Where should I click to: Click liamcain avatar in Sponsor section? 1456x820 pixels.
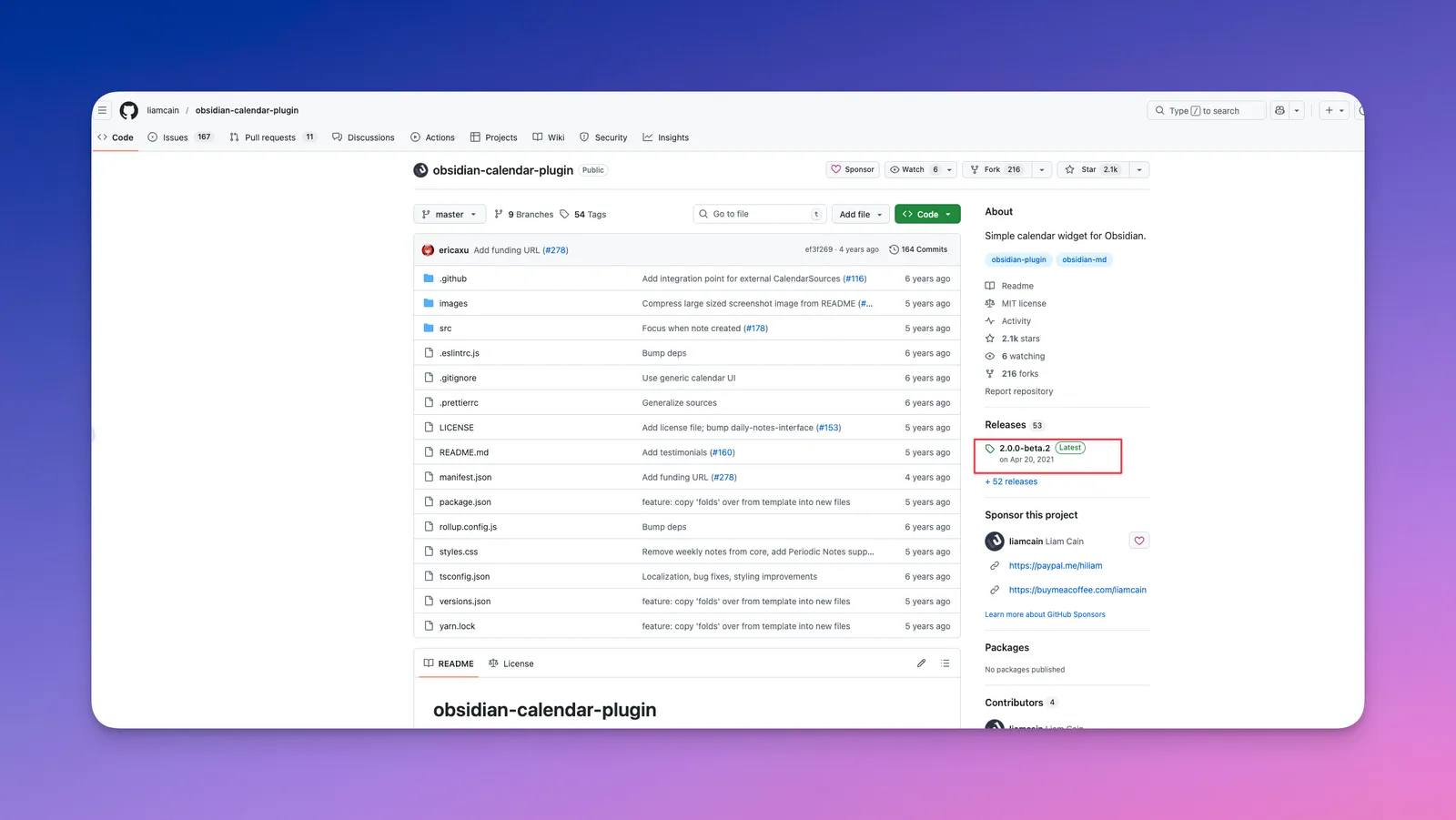pos(995,542)
